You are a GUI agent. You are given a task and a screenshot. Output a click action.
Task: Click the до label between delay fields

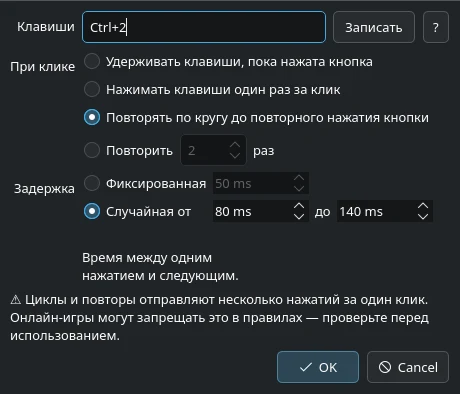coord(322,212)
